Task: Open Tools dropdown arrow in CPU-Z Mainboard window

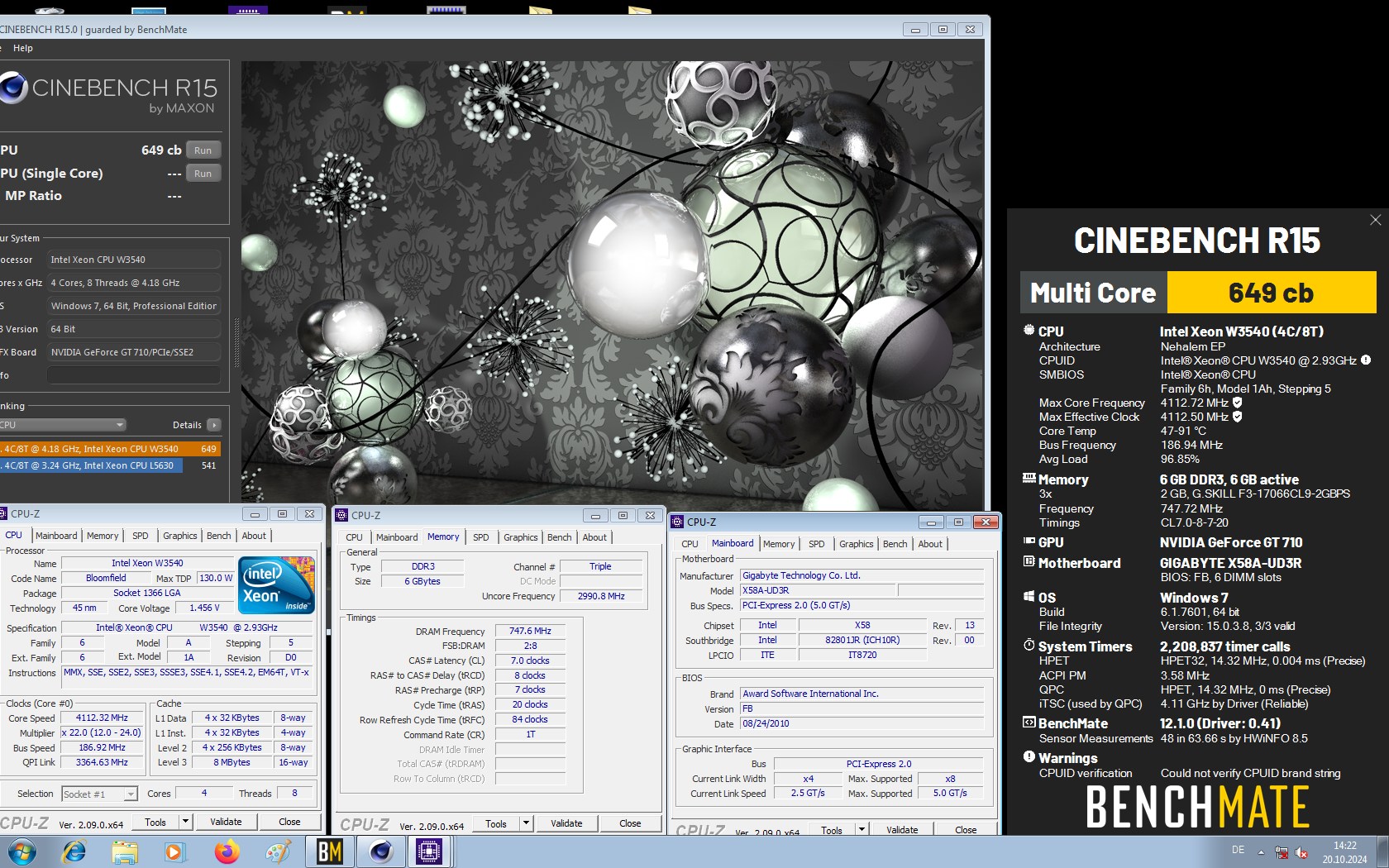Action: click(x=862, y=830)
